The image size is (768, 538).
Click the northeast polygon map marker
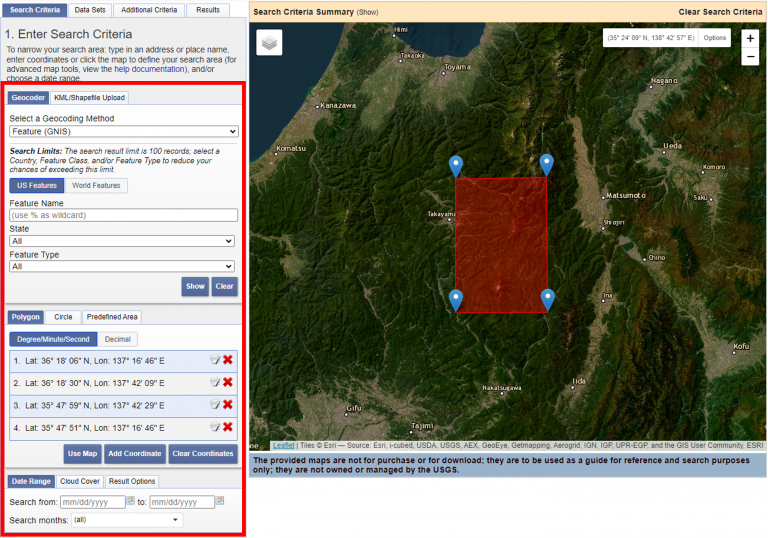(x=547, y=165)
